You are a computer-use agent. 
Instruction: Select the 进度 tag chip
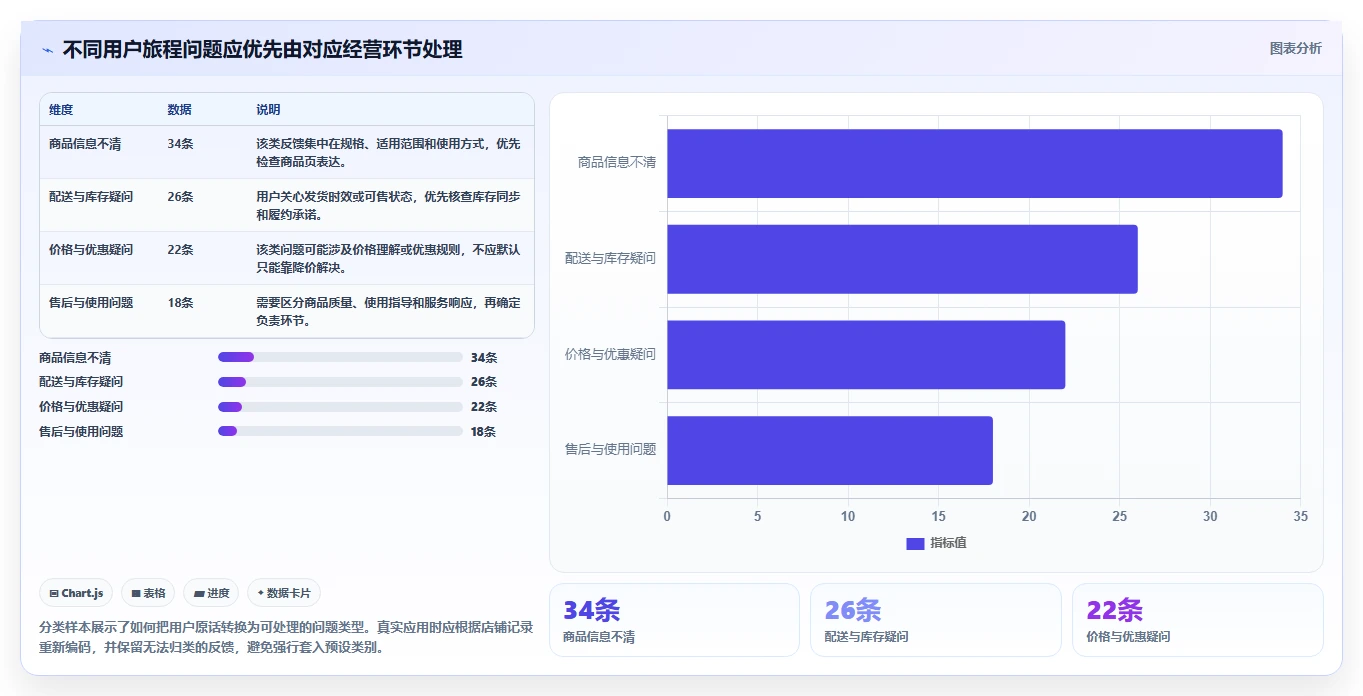211,593
